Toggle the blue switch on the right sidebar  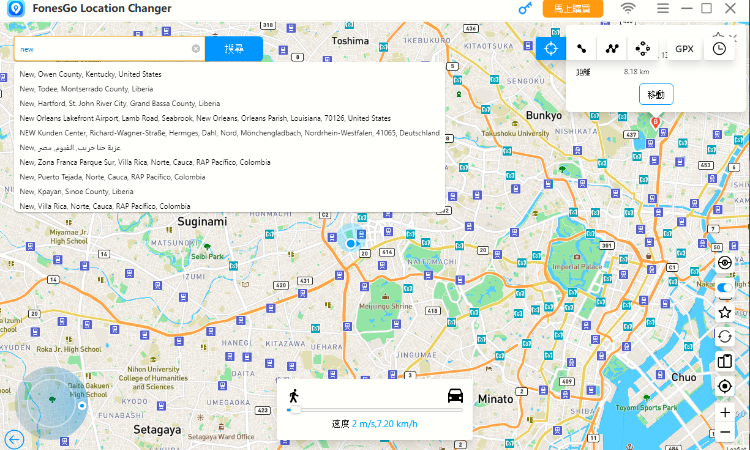[725, 287]
